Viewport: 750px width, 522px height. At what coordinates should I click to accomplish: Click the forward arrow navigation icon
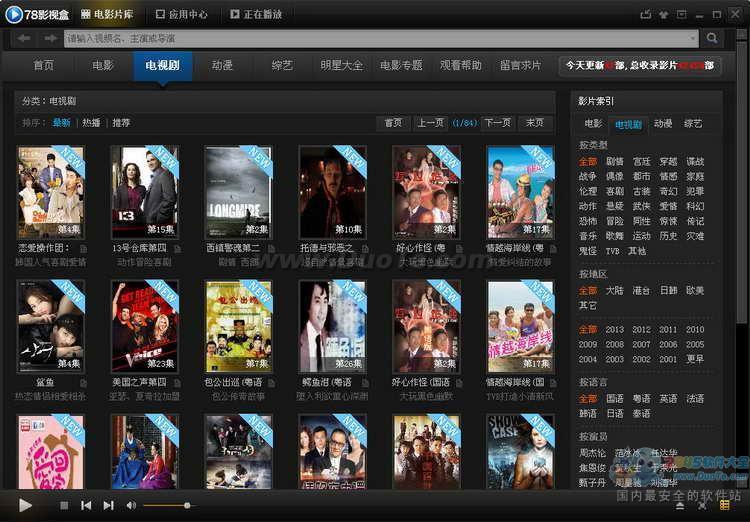[50, 38]
